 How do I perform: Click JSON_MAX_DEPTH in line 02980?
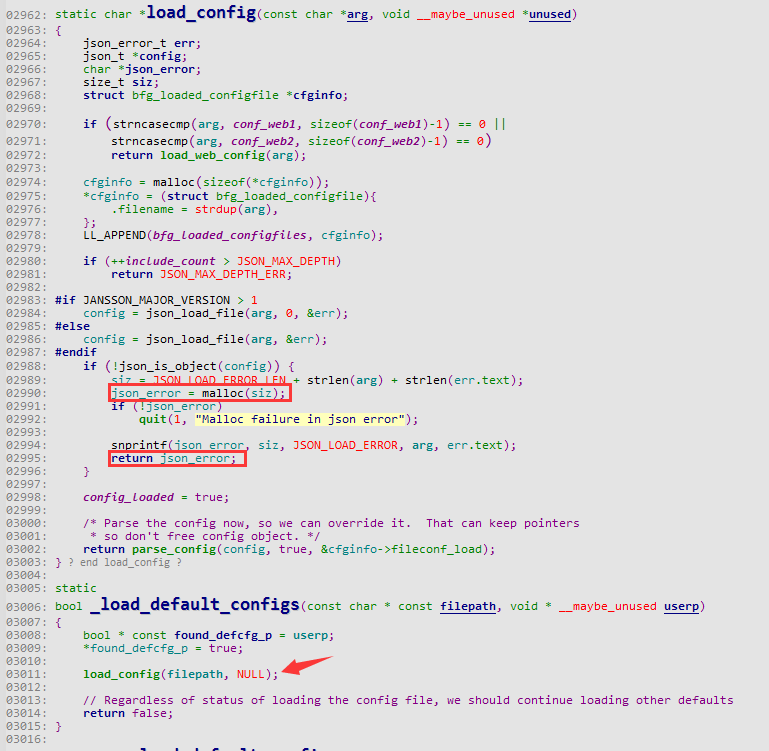point(286,261)
